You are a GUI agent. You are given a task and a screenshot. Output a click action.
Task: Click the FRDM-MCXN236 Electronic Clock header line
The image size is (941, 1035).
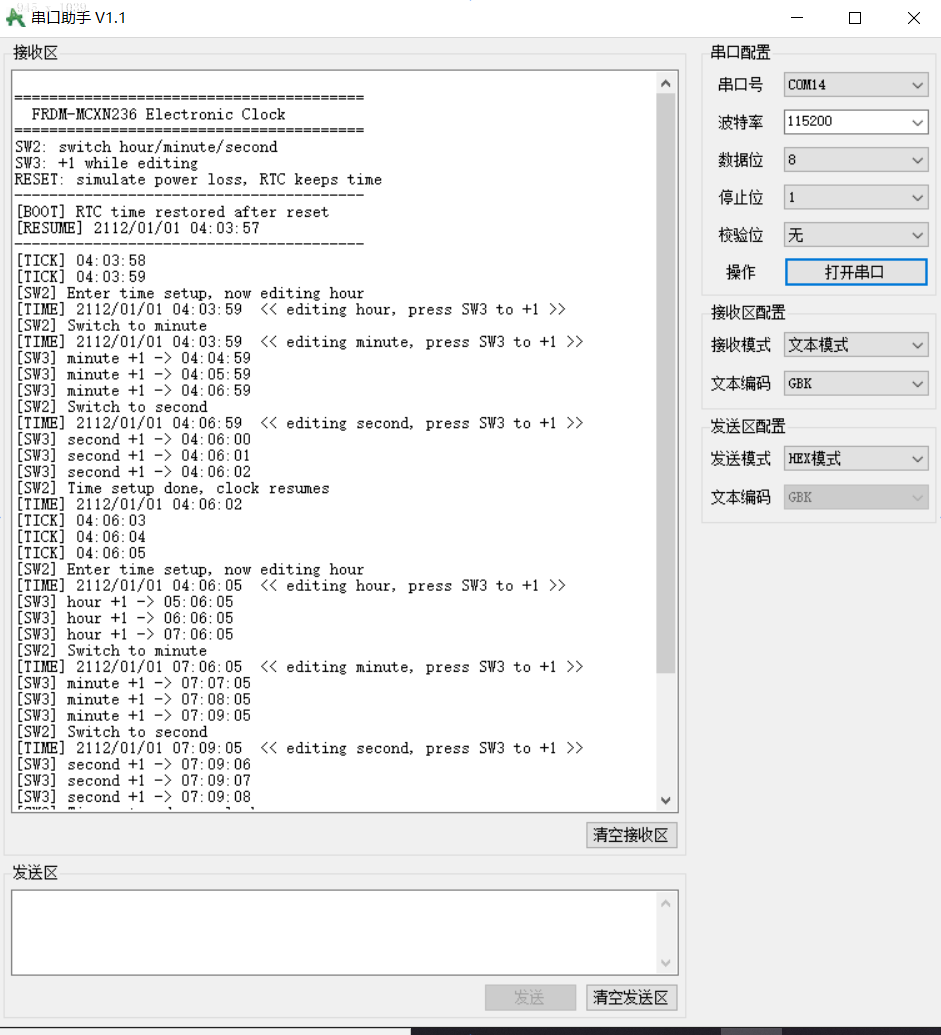point(158,114)
